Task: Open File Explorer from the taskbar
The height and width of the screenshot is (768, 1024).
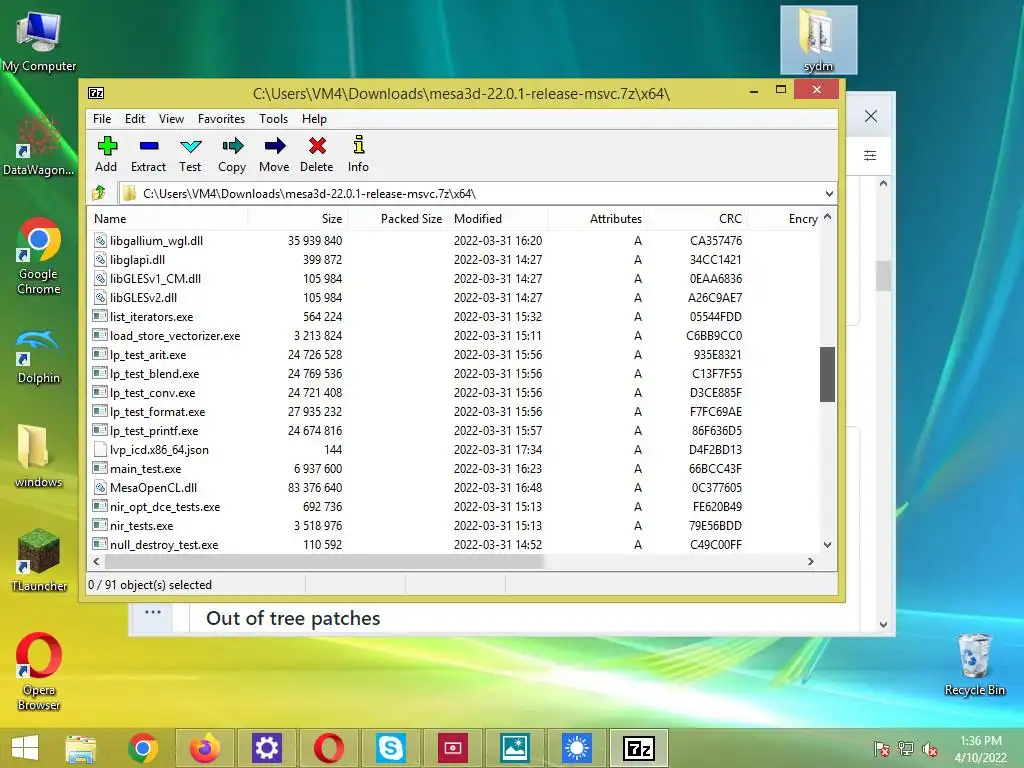Action: click(80, 748)
